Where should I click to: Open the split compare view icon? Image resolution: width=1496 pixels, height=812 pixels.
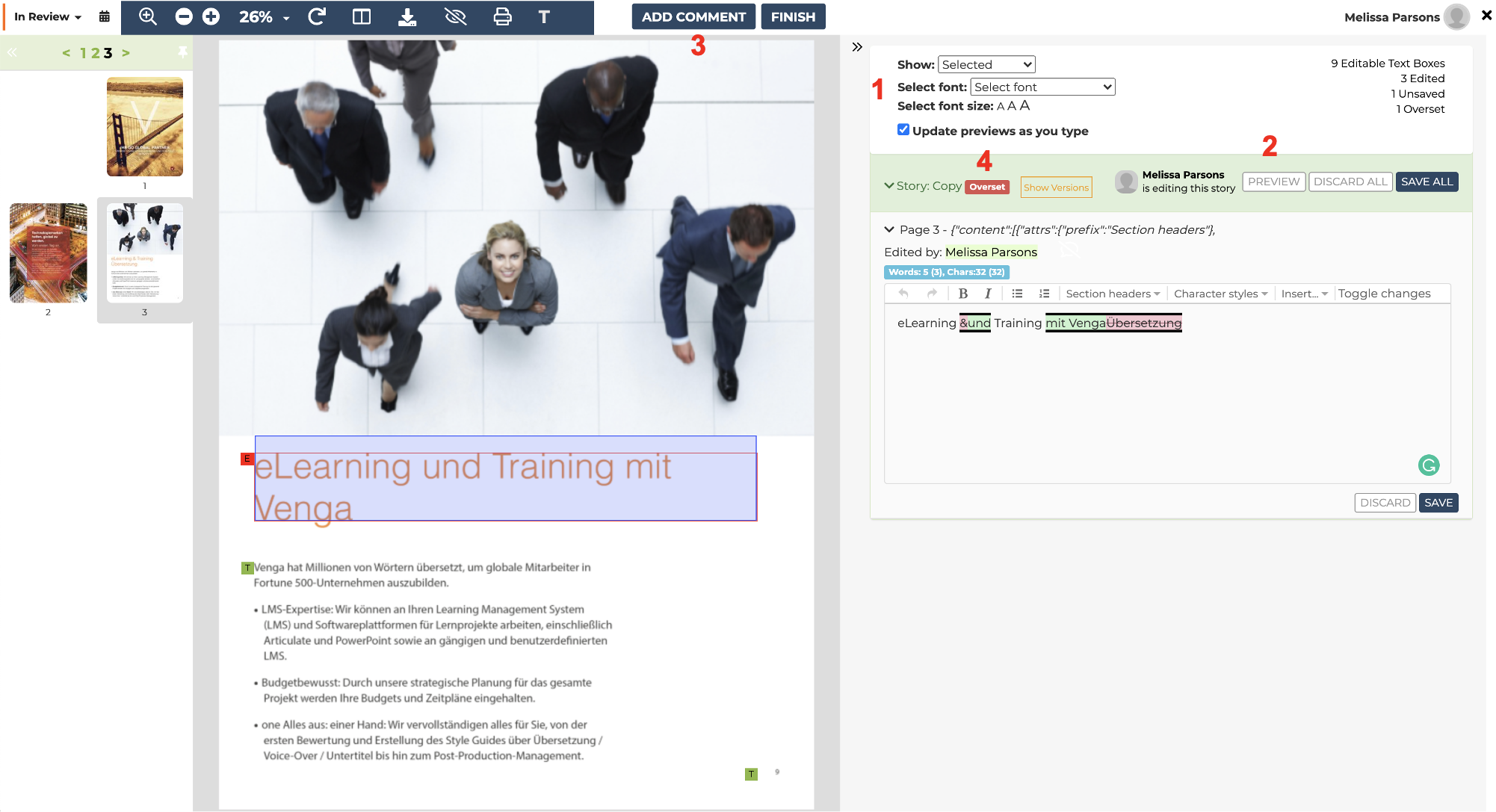tap(362, 16)
